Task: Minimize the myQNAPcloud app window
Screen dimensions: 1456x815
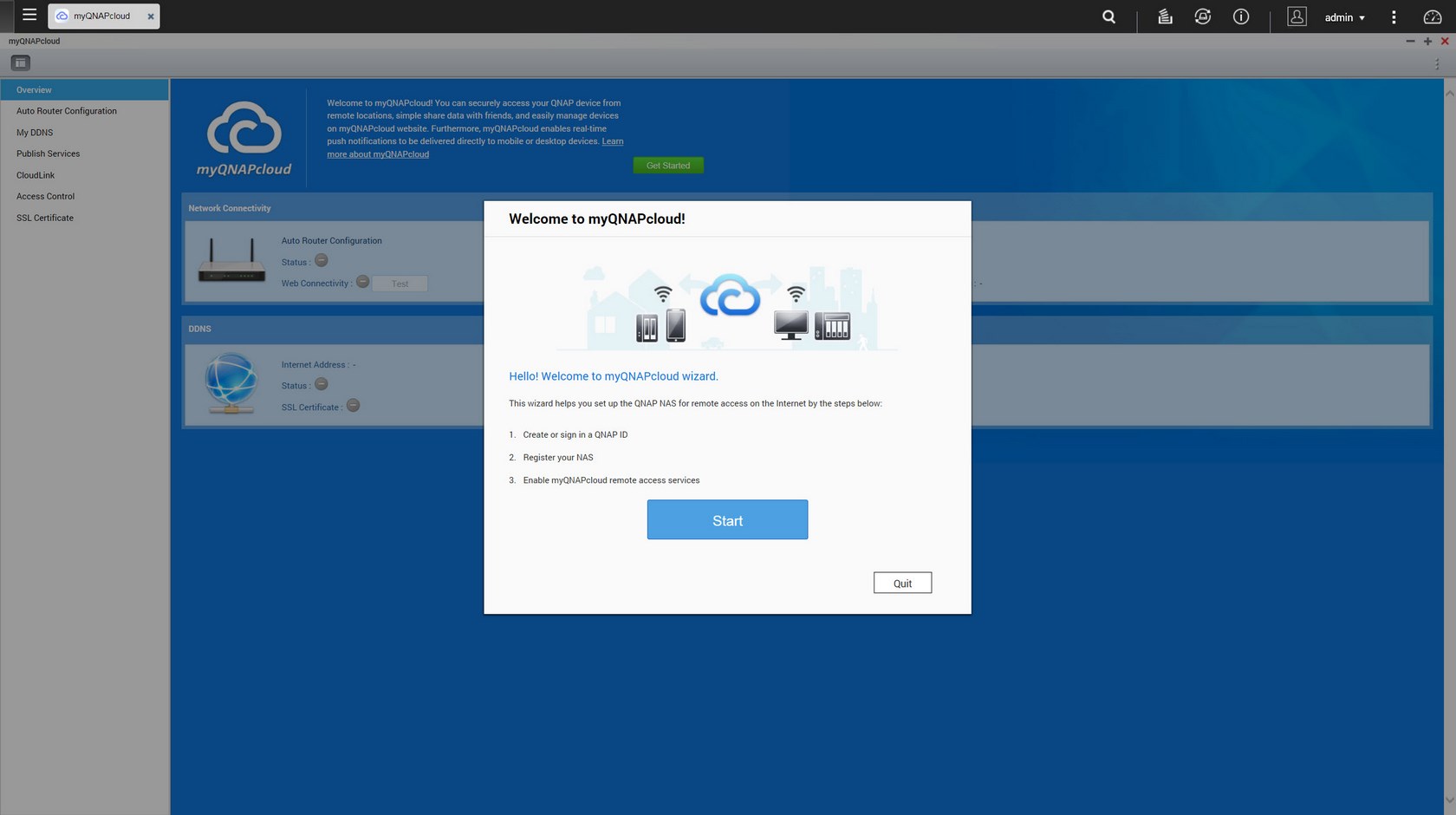Action: click(x=1410, y=41)
